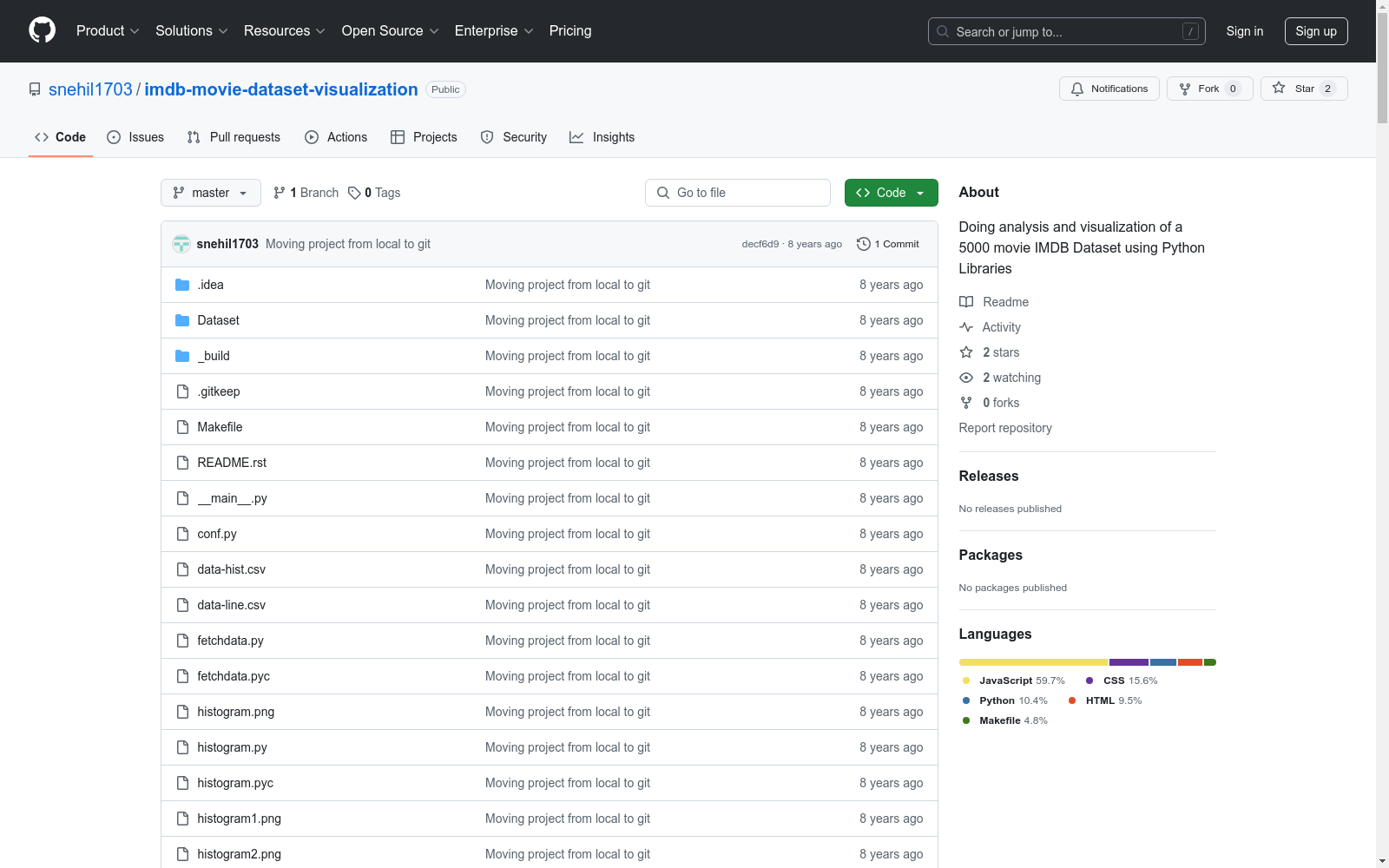Click file icon beside conf.py
Screen dimensions: 1389x868
click(182, 534)
